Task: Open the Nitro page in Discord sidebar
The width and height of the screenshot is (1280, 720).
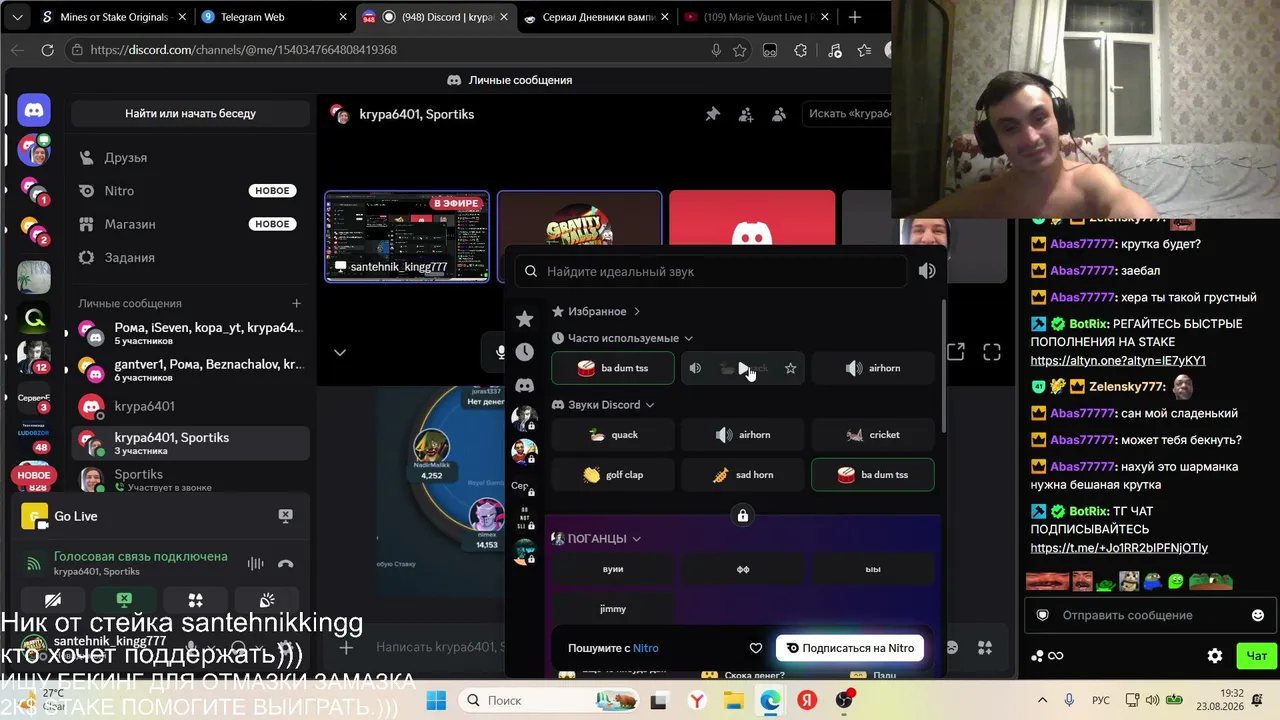Action: point(190,191)
